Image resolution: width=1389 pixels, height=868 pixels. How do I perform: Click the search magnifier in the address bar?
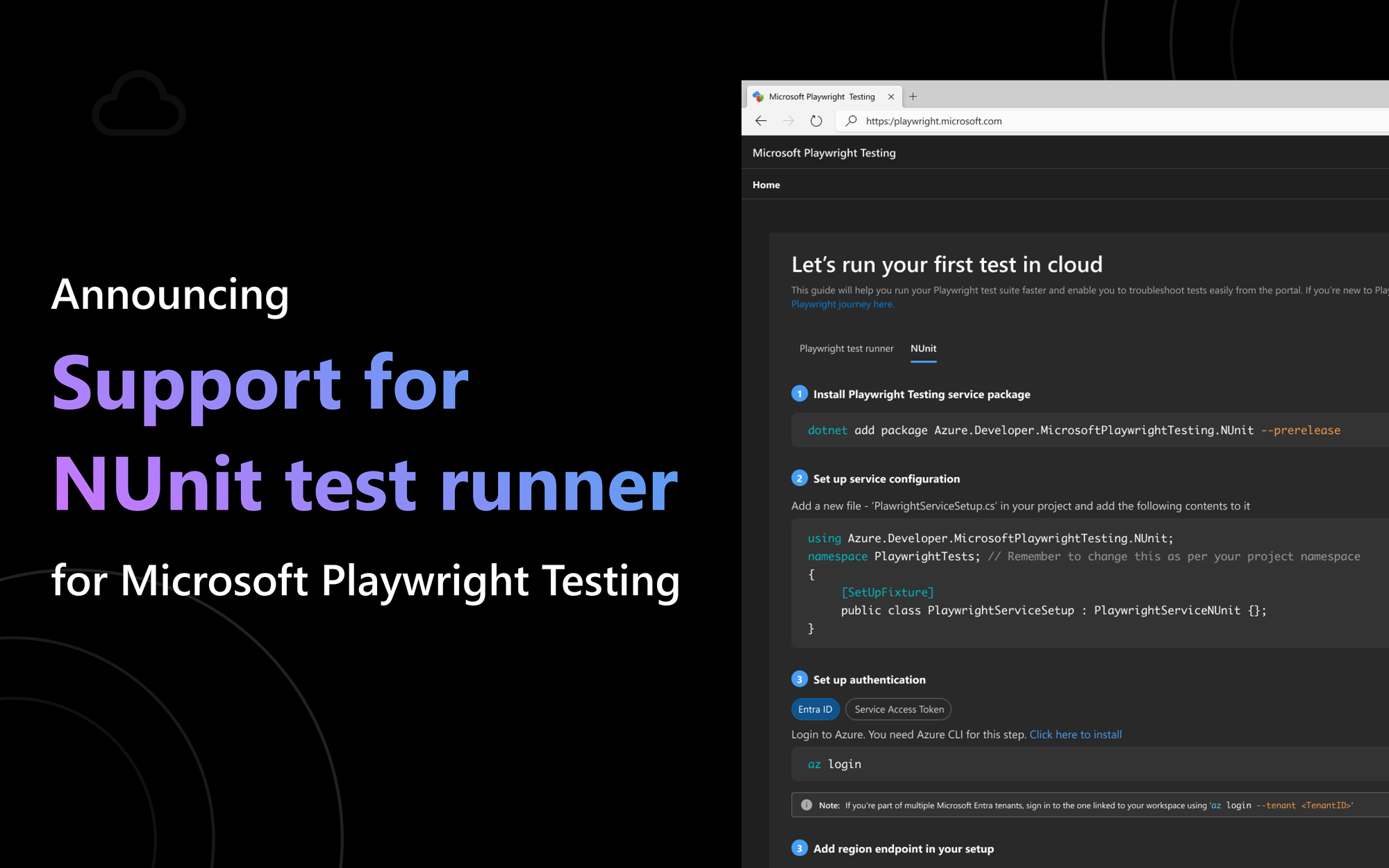coord(851,121)
